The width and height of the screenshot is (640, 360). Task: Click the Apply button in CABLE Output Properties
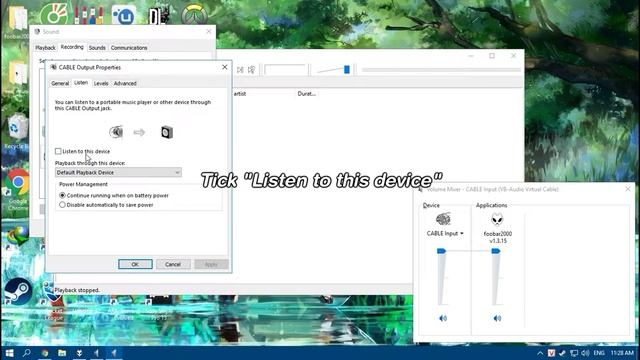(211, 264)
